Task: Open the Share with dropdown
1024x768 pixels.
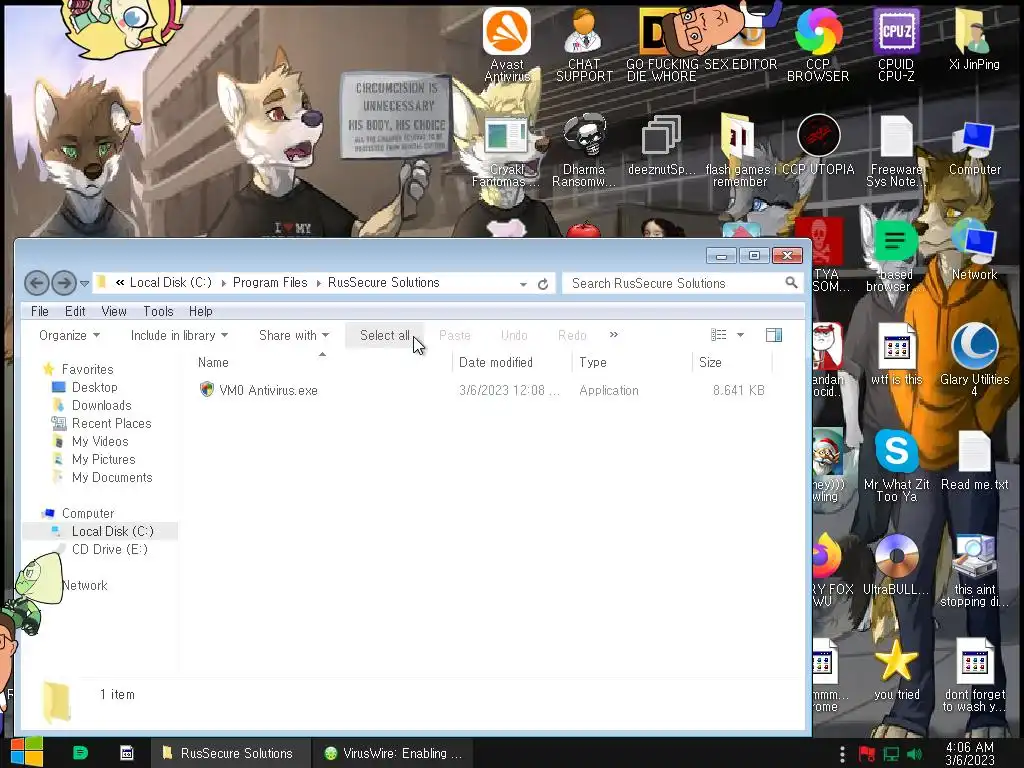Action: [x=294, y=335]
